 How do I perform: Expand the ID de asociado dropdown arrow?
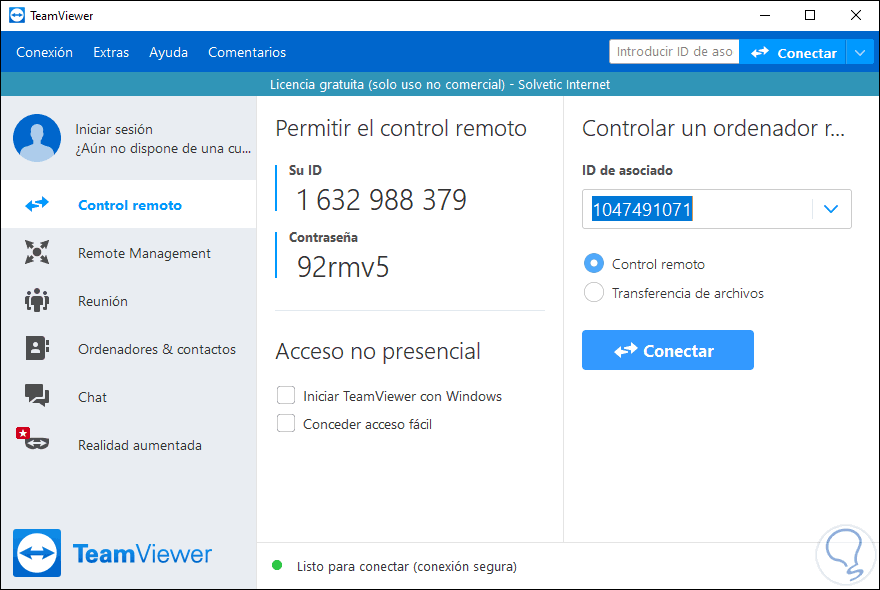(831, 209)
